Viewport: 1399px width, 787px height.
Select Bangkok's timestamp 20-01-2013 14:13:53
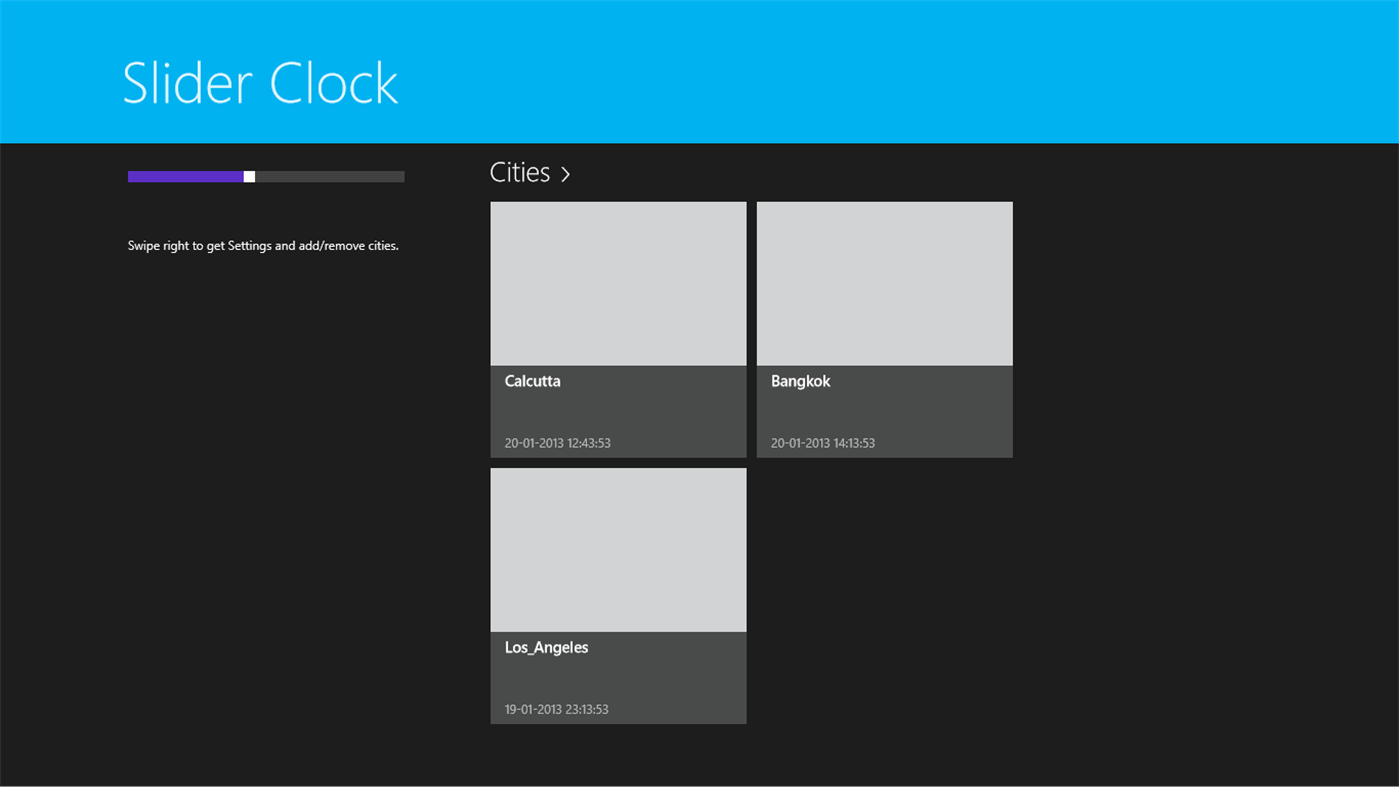click(821, 443)
